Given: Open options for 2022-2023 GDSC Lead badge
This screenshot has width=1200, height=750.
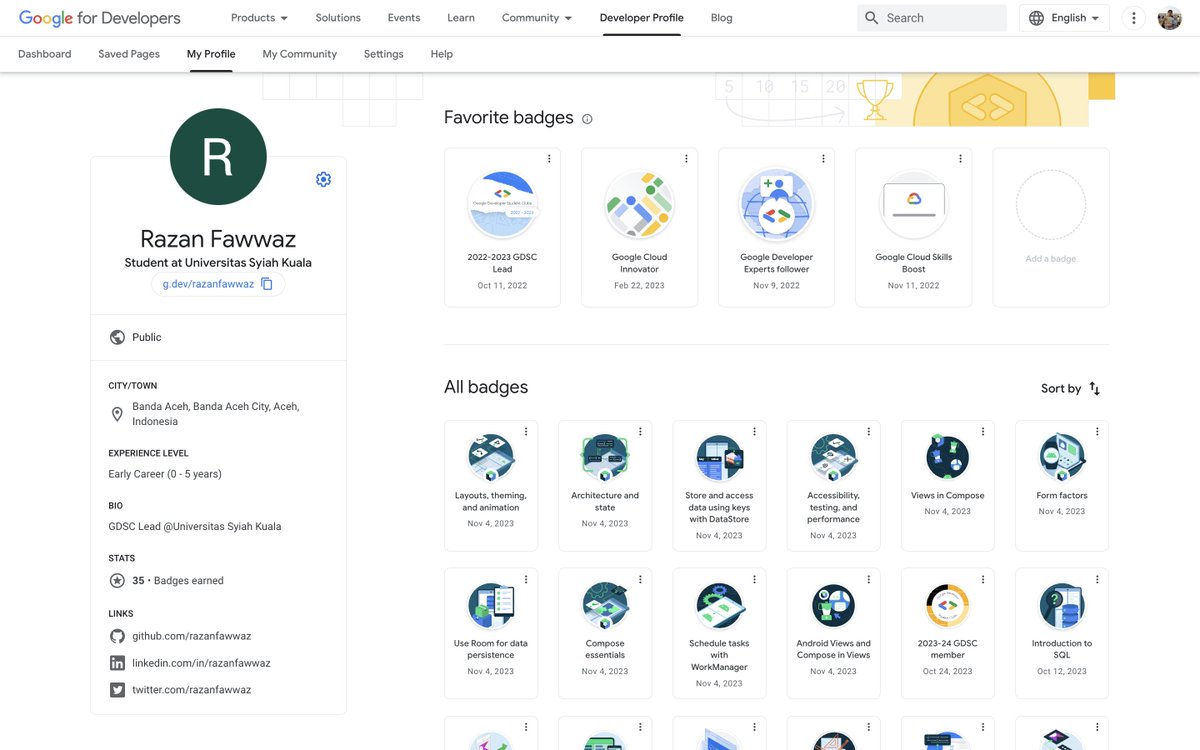Looking at the screenshot, I should coord(549,159).
